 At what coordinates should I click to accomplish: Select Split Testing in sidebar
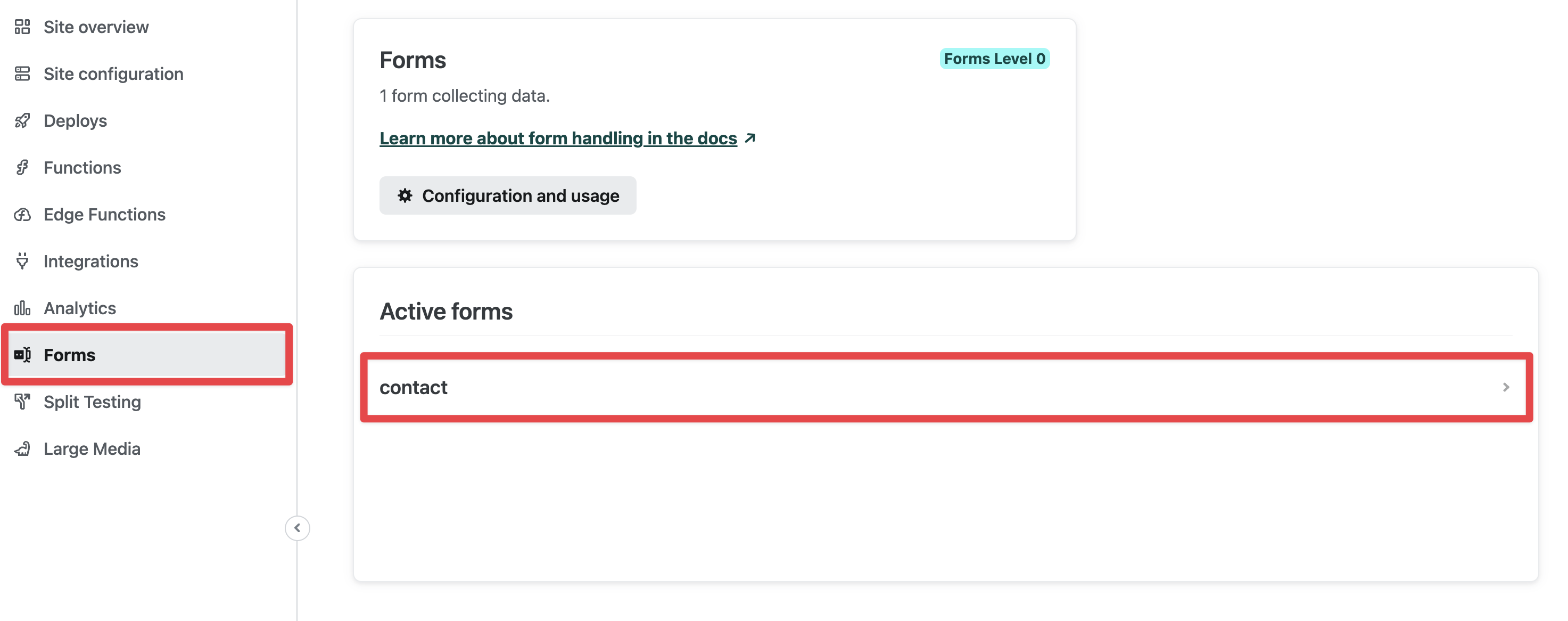(93, 402)
